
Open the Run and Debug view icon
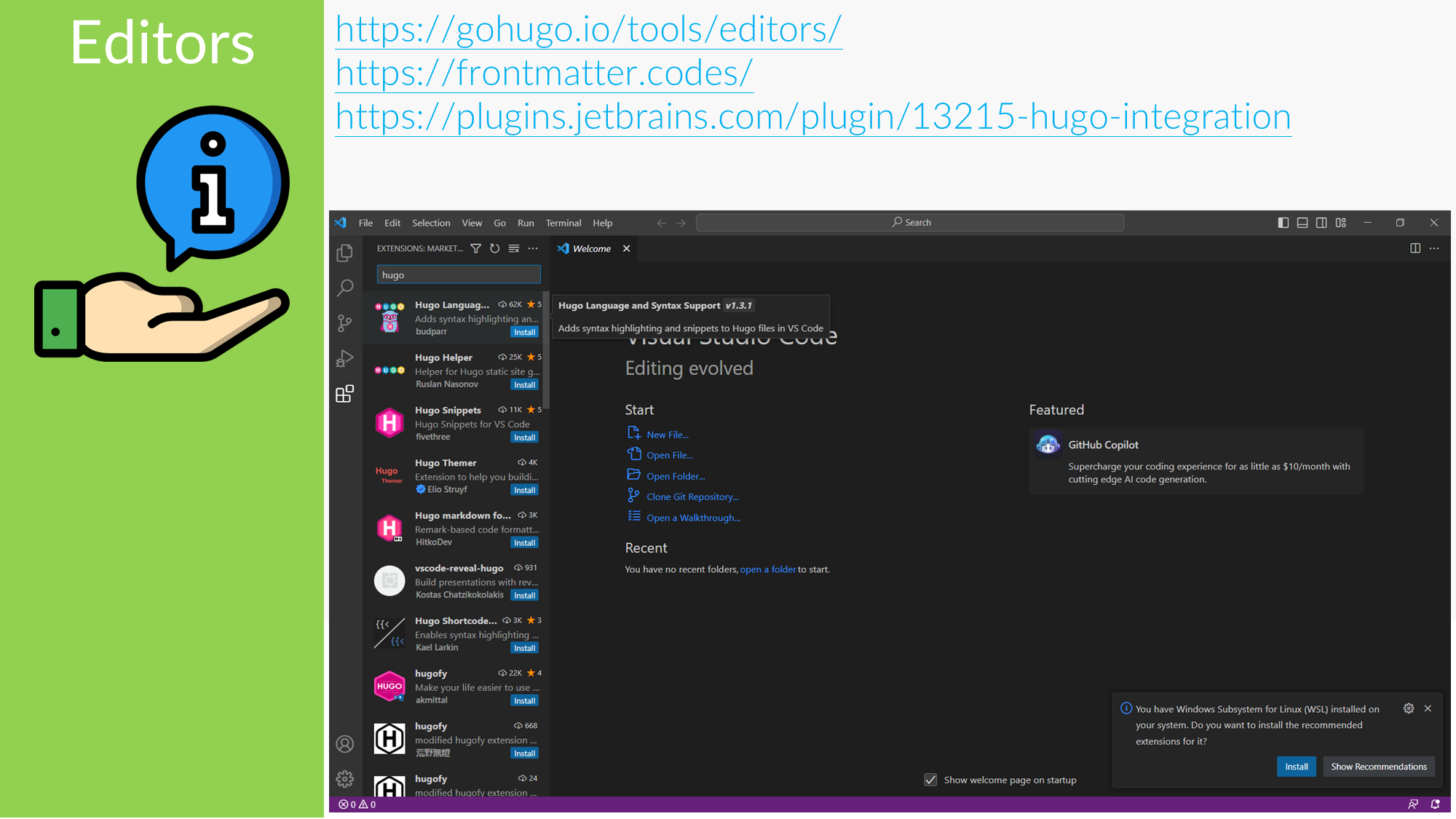(x=345, y=358)
